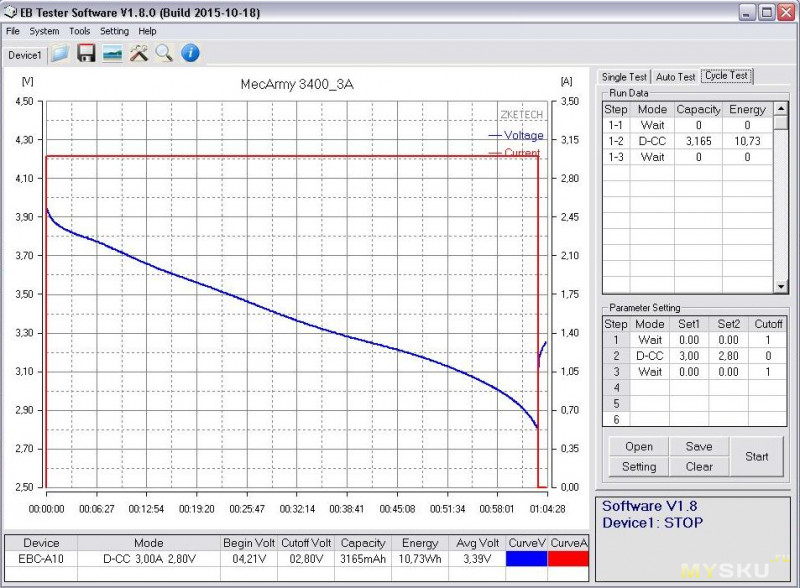The image size is (800, 588).
Task: Click the 02,80V cutoff voltage cell
Action: point(306,559)
